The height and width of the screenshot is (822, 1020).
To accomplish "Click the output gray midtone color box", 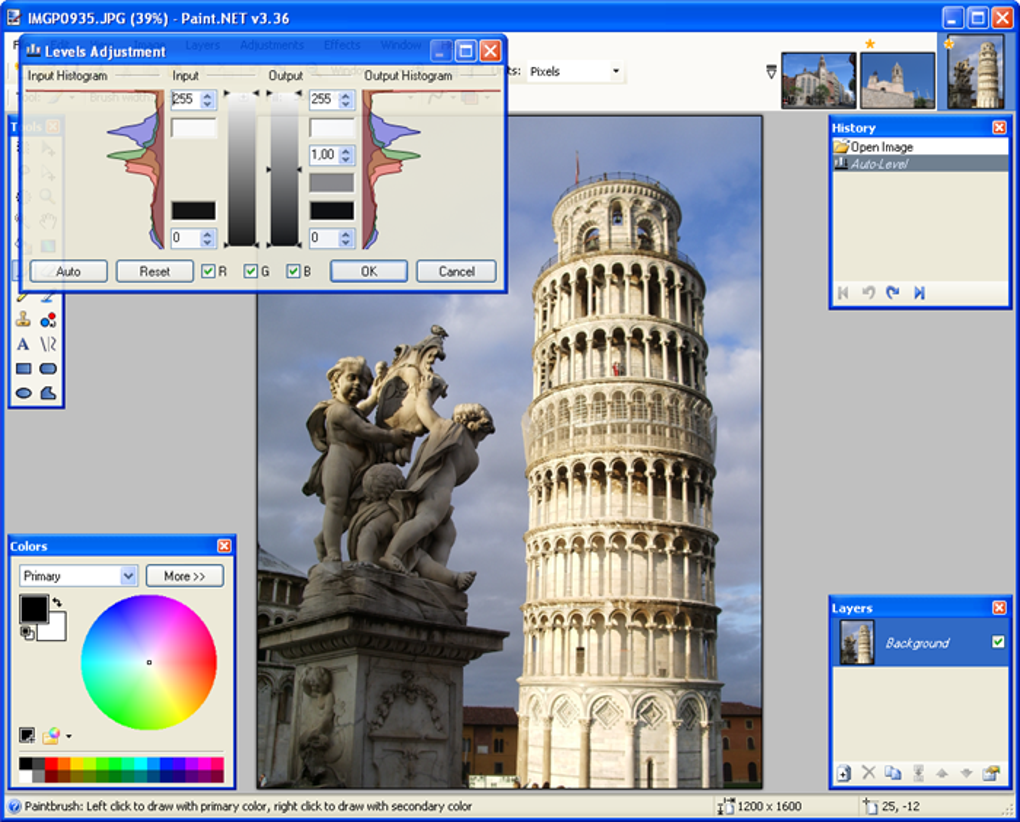I will point(332,183).
